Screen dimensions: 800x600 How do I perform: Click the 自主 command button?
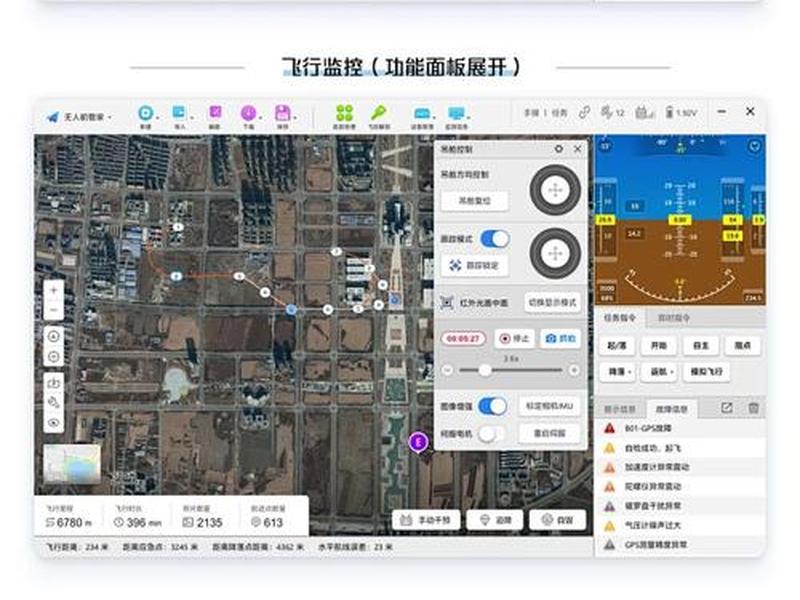pos(701,345)
